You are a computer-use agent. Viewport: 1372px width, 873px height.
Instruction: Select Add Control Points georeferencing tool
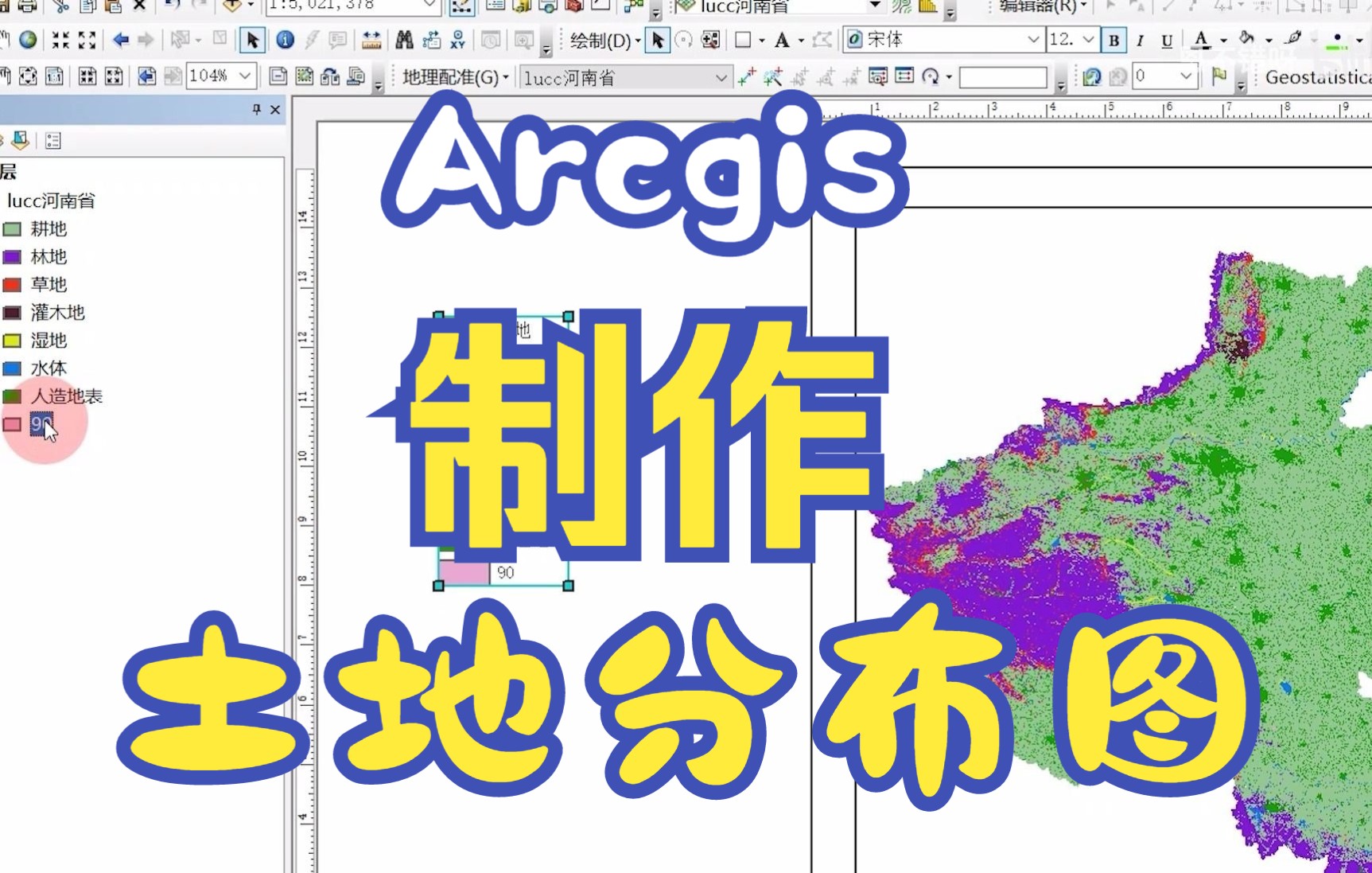pyautogui.click(x=747, y=76)
